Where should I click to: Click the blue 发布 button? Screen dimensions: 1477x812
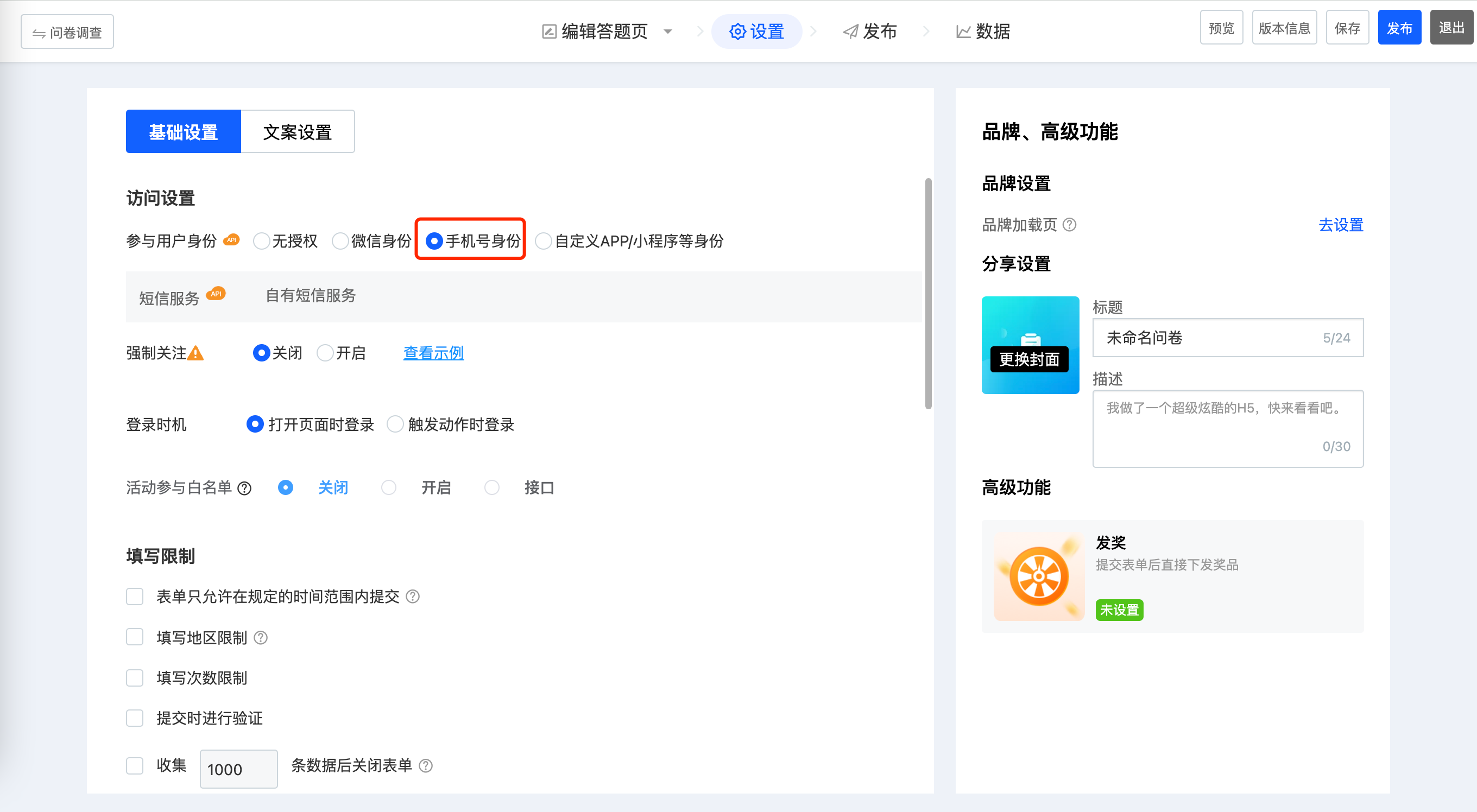point(1399,28)
